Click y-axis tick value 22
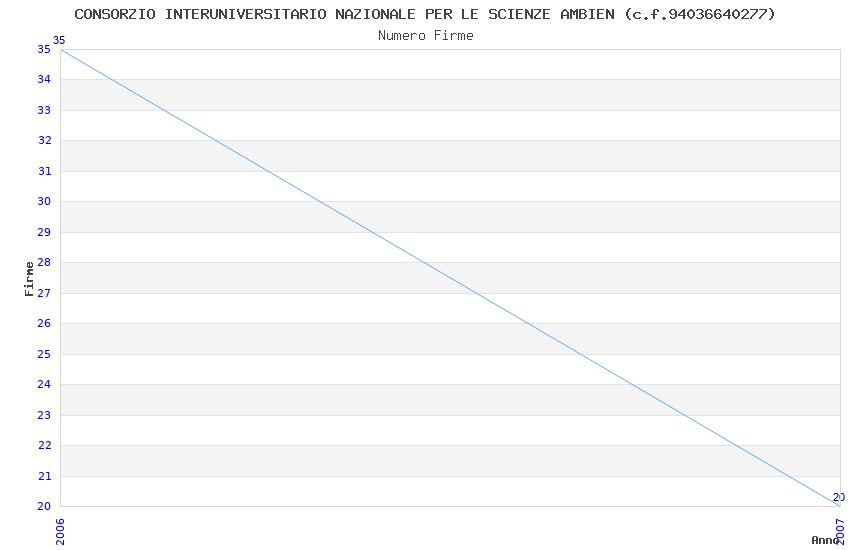The image size is (850, 550). click(44, 445)
